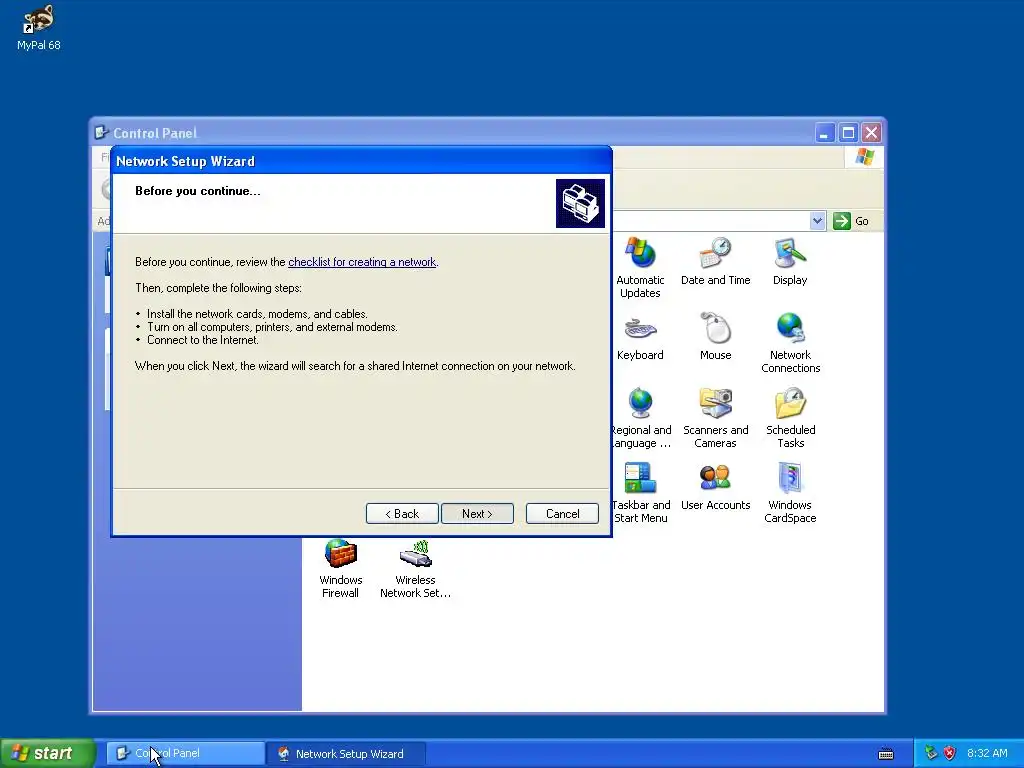The width and height of the screenshot is (1024, 768).
Task: Open the Automatic Updates icon
Action: 640,268
